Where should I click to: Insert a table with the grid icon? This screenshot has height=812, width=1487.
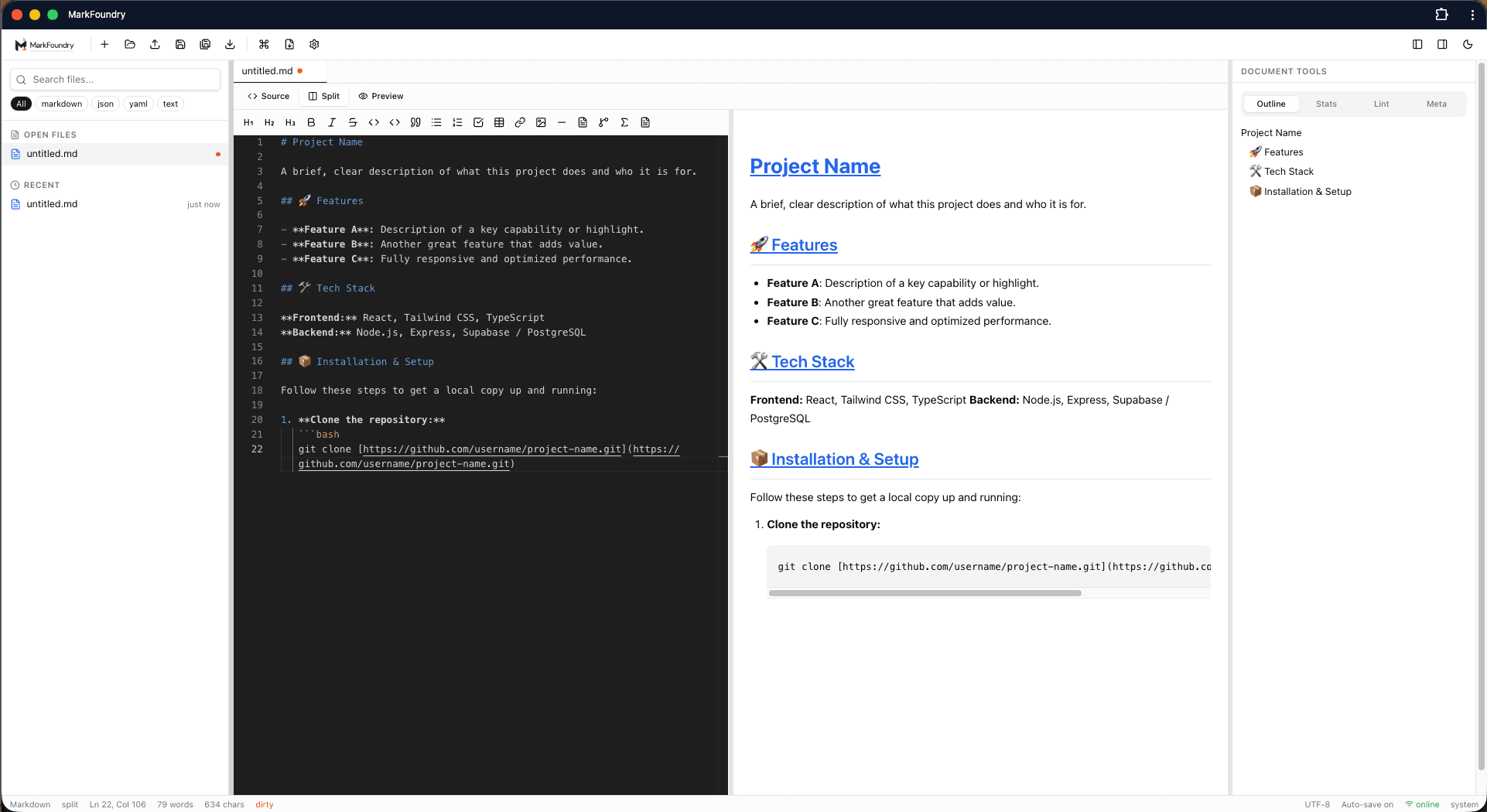499,122
